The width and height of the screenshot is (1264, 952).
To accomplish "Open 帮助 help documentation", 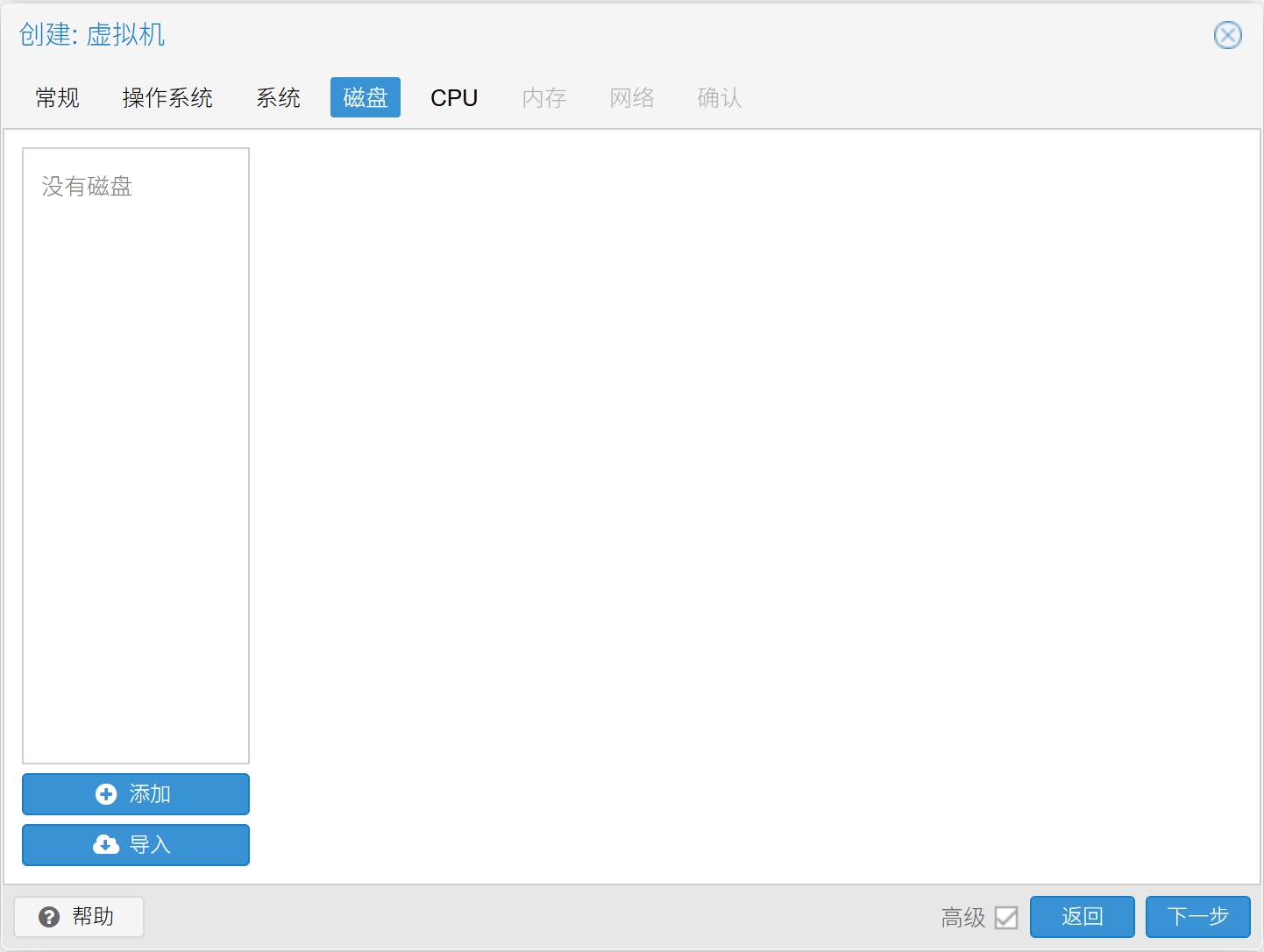I will click(x=79, y=917).
